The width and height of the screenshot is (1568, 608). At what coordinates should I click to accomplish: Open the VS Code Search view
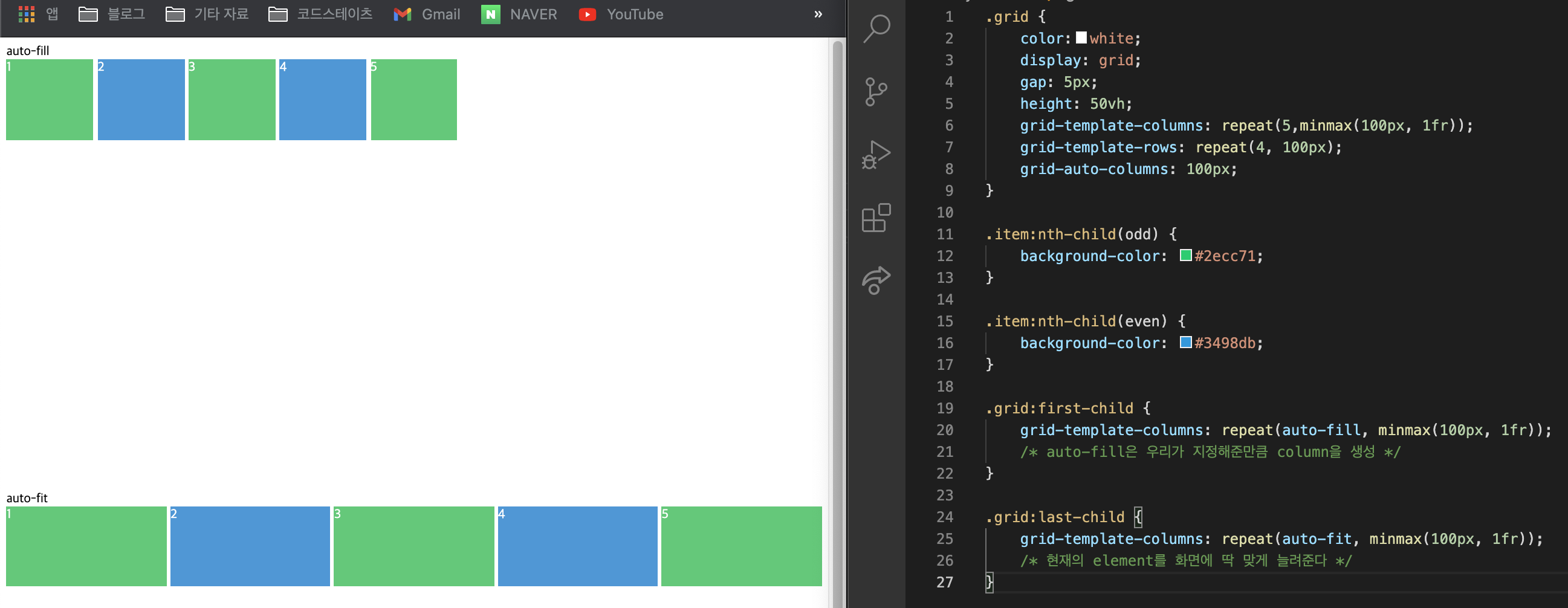click(876, 28)
